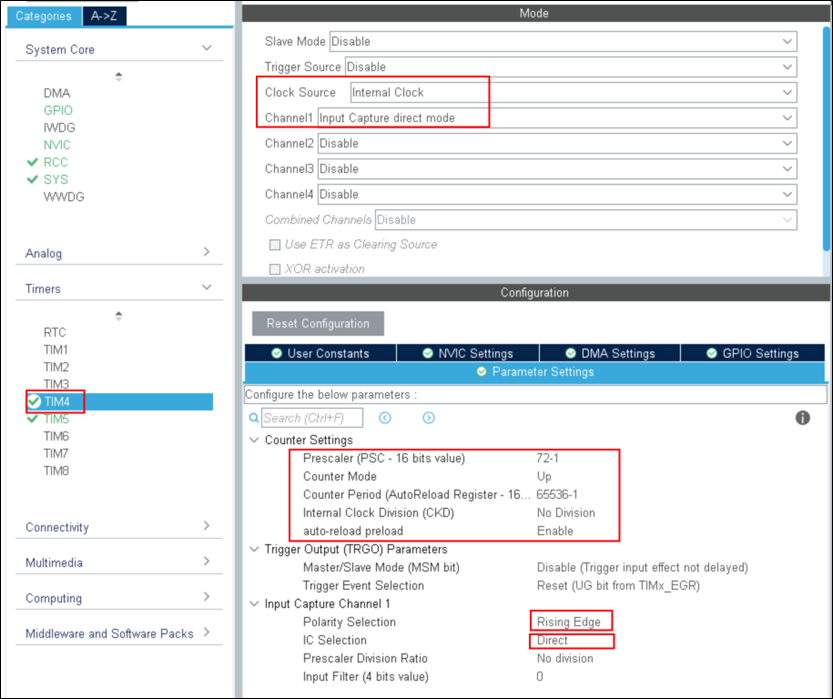The image size is (833, 699).
Task: Click the sort arrows under System Core
Action: [x=119, y=76]
